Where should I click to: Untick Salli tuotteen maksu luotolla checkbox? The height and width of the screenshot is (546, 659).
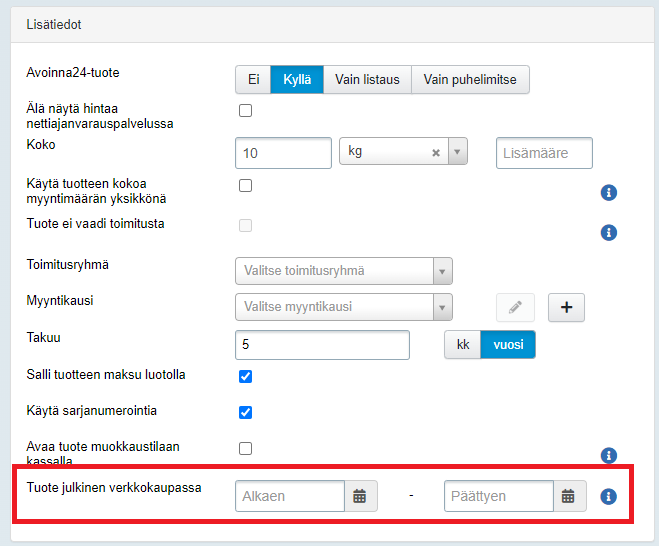tap(245, 376)
